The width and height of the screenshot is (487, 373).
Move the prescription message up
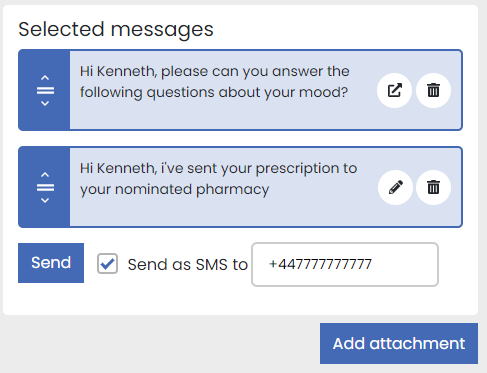pos(45,175)
